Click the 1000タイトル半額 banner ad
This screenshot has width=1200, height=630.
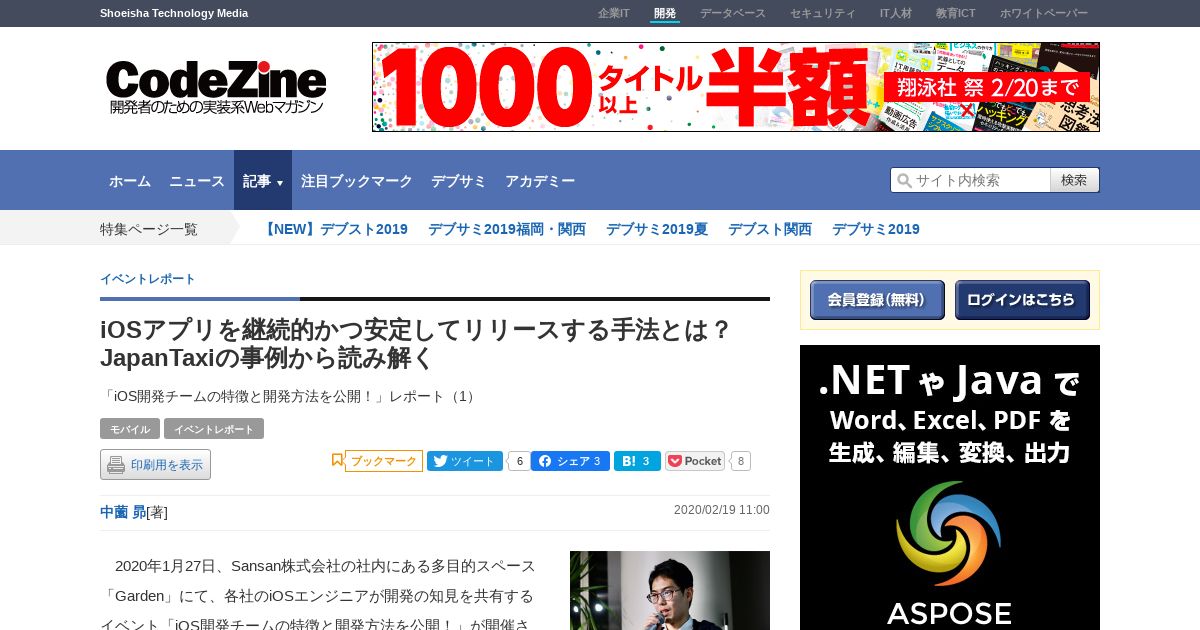pyautogui.click(x=736, y=87)
